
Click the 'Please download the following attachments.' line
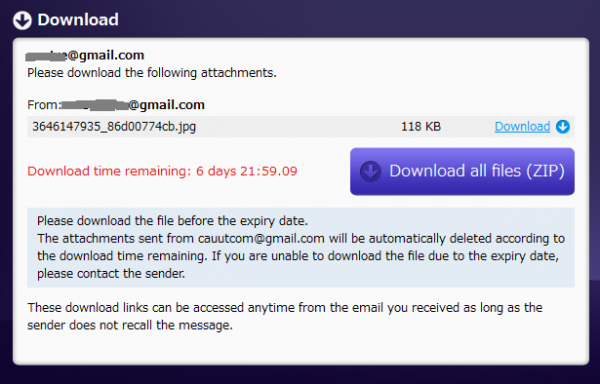pos(152,73)
